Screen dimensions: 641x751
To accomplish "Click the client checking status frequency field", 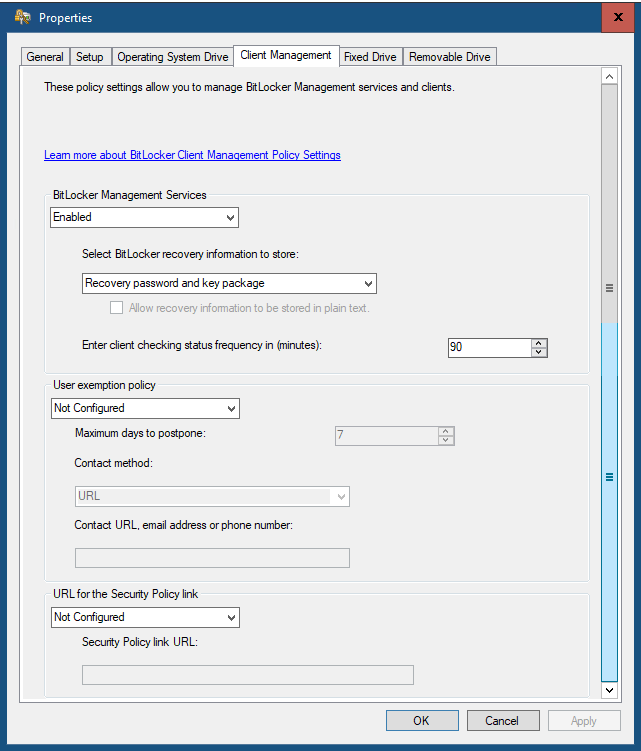I will pos(489,347).
